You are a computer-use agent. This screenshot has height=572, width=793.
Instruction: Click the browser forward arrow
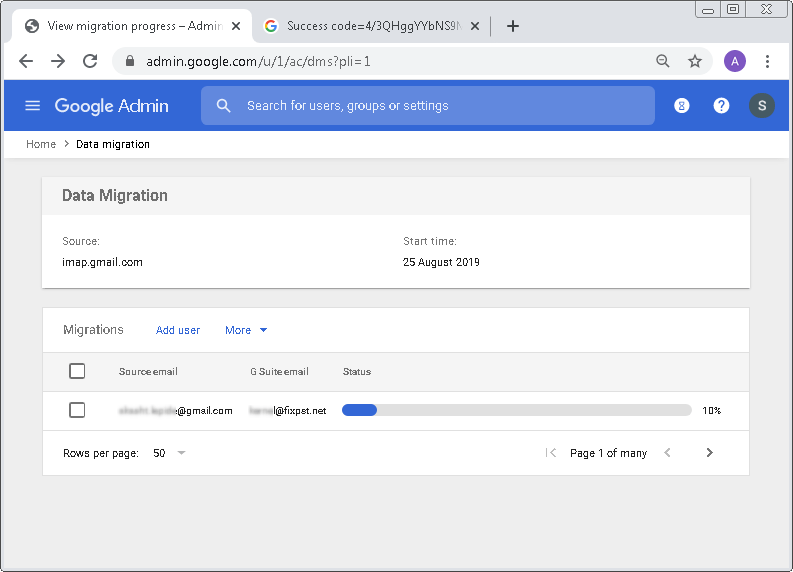tap(58, 61)
